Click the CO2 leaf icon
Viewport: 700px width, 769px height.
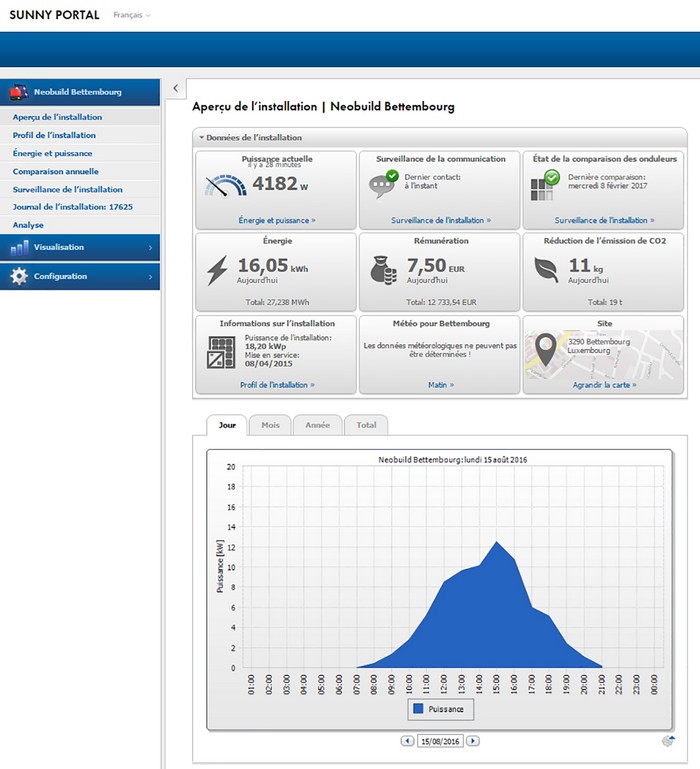(546, 270)
